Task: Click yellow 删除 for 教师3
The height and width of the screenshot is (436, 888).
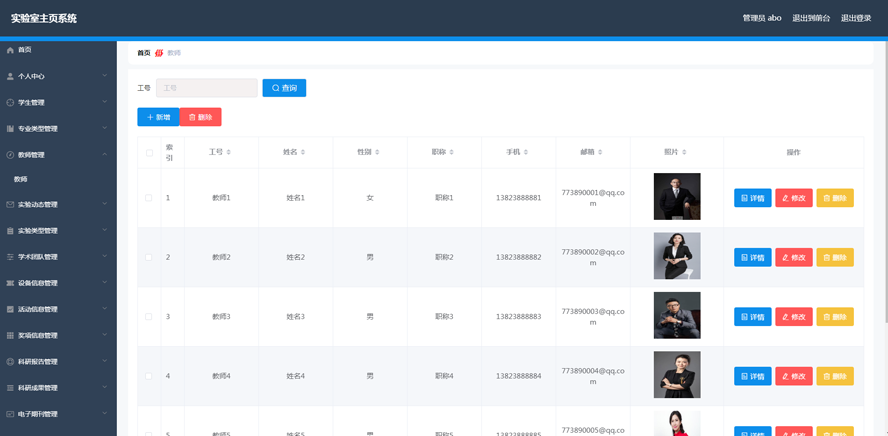Action: click(835, 317)
